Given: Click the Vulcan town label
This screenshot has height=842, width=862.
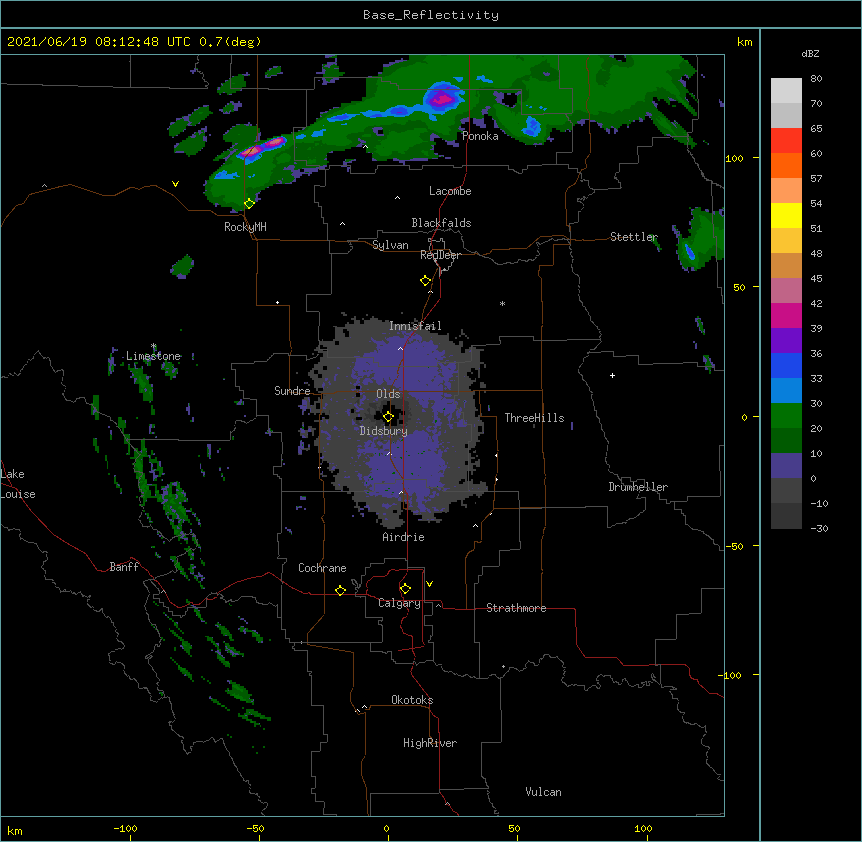Looking at the screenshot, I should (543, 792).
